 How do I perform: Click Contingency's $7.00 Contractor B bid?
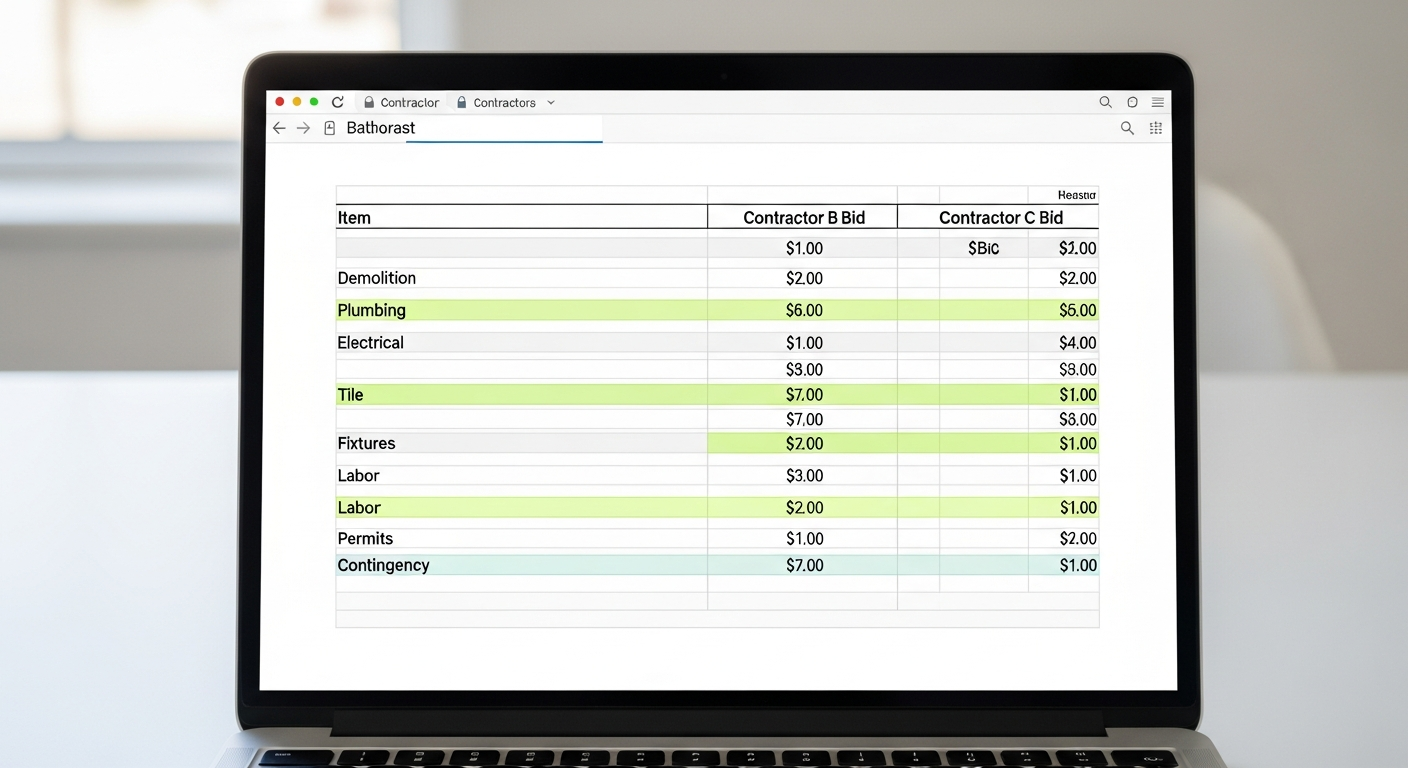click(804, 565)
